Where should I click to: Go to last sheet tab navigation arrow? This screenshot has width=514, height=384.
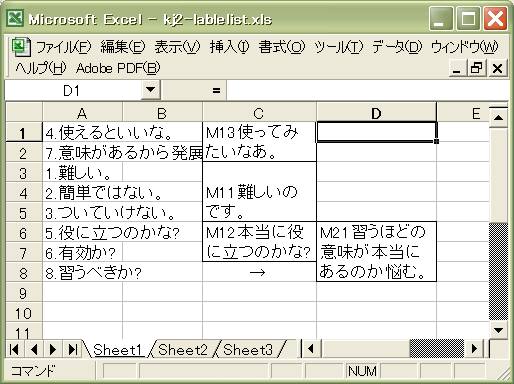(x=73, y=349)
